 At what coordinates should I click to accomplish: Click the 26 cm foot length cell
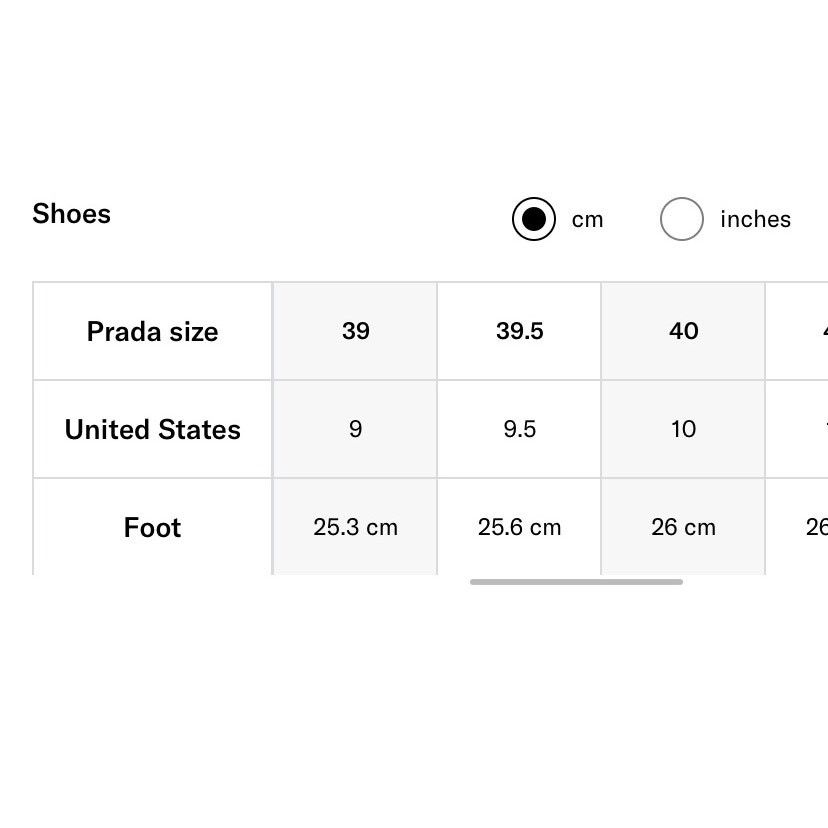pos(683,527)
